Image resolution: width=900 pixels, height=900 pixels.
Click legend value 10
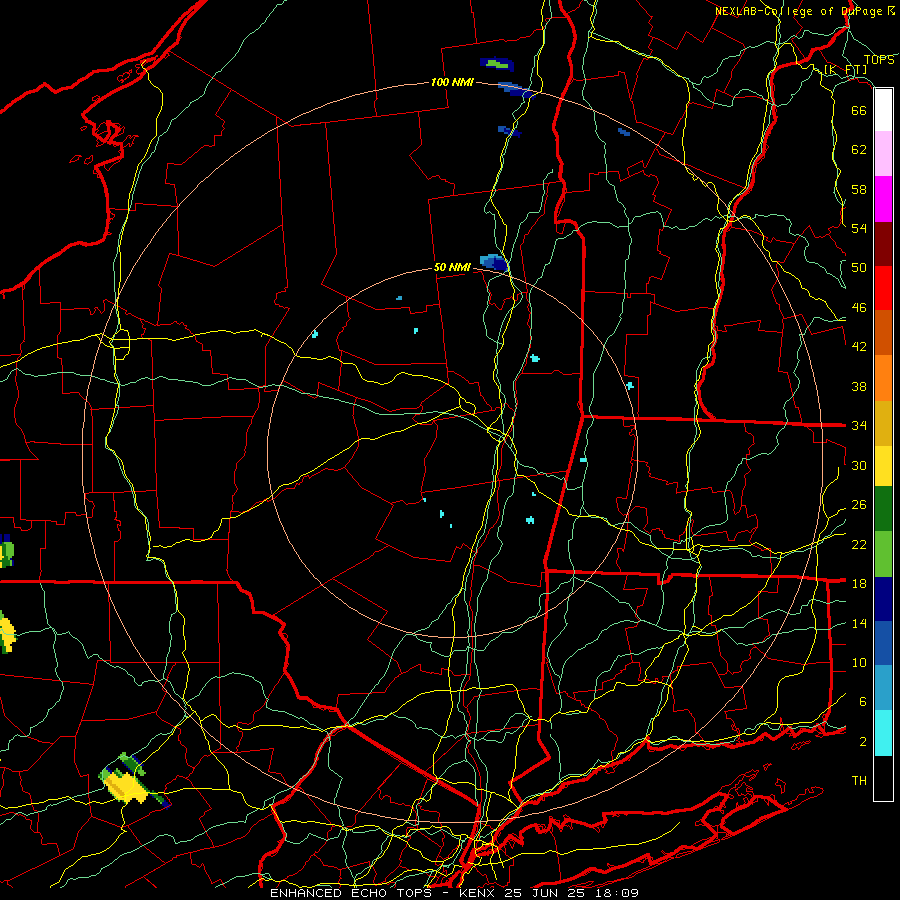(x=859, y=662)
